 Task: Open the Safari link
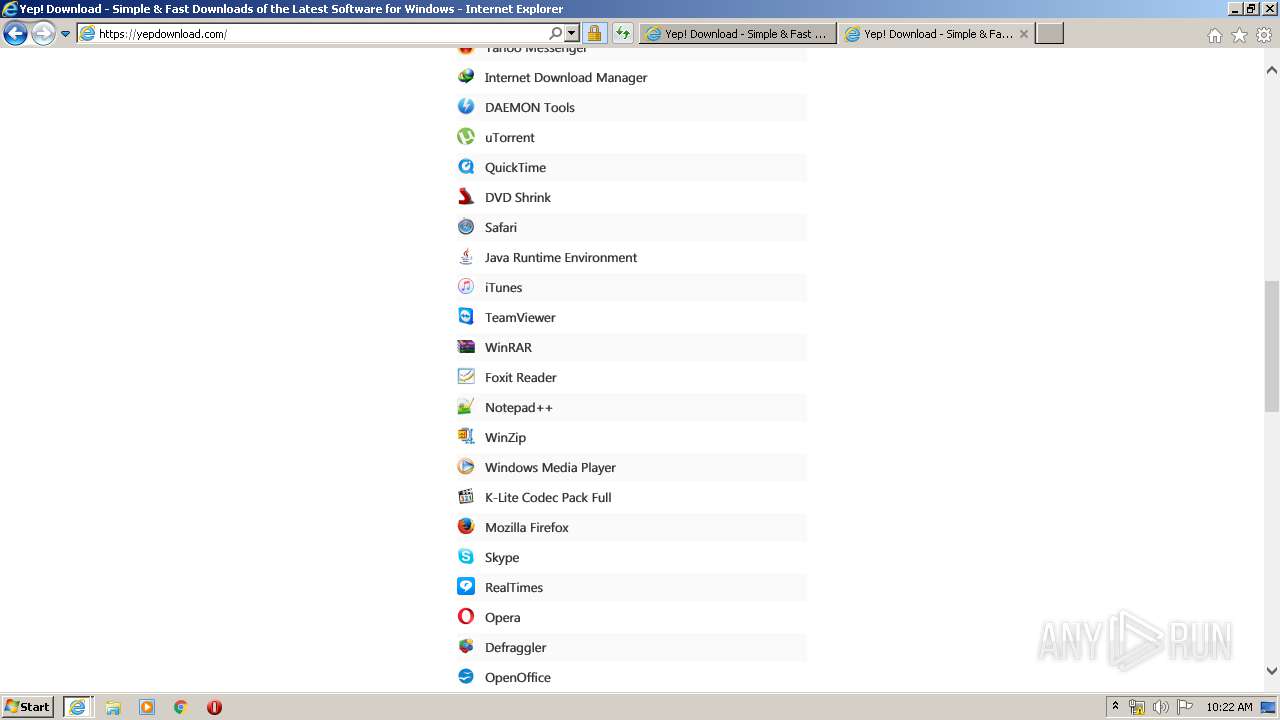pyautogui.click(x=501, y=227)
